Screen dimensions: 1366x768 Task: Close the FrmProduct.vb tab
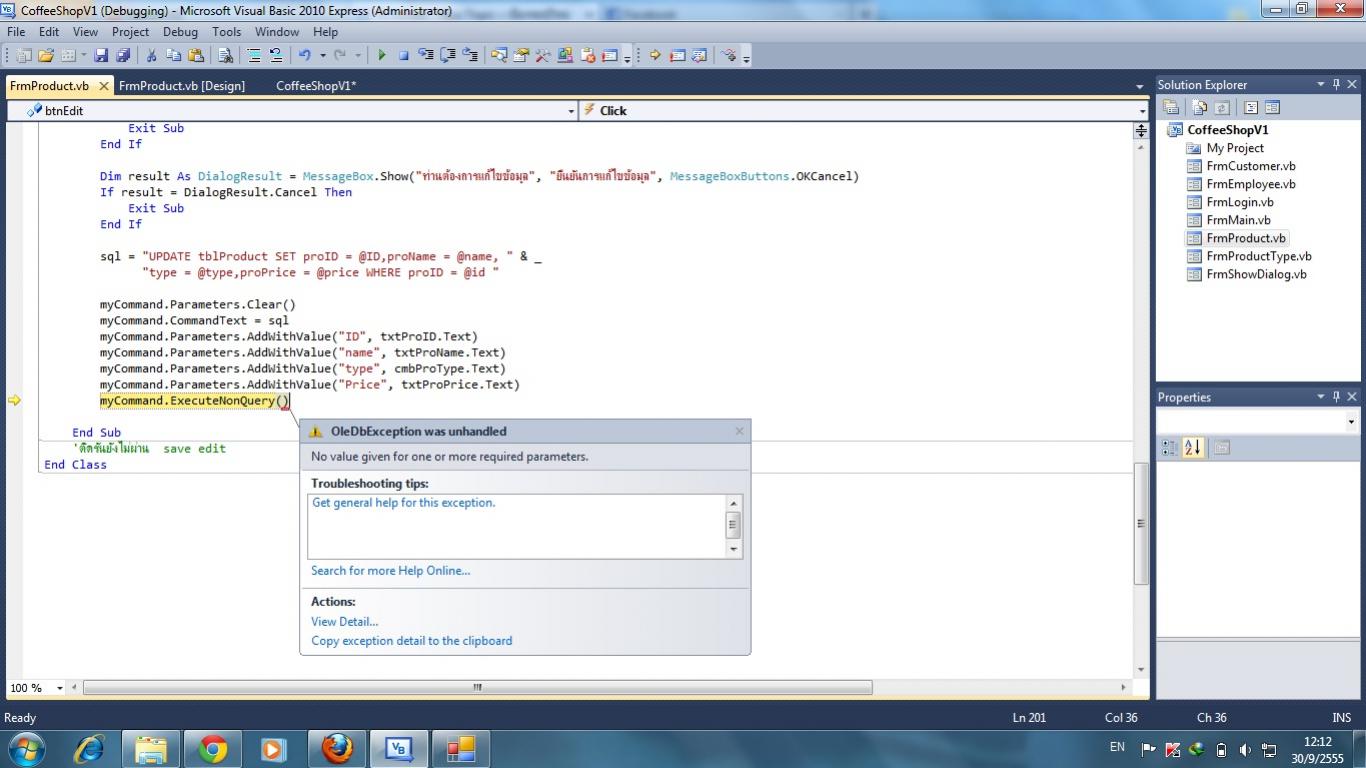pyautogui.click(x=103, y=86)
